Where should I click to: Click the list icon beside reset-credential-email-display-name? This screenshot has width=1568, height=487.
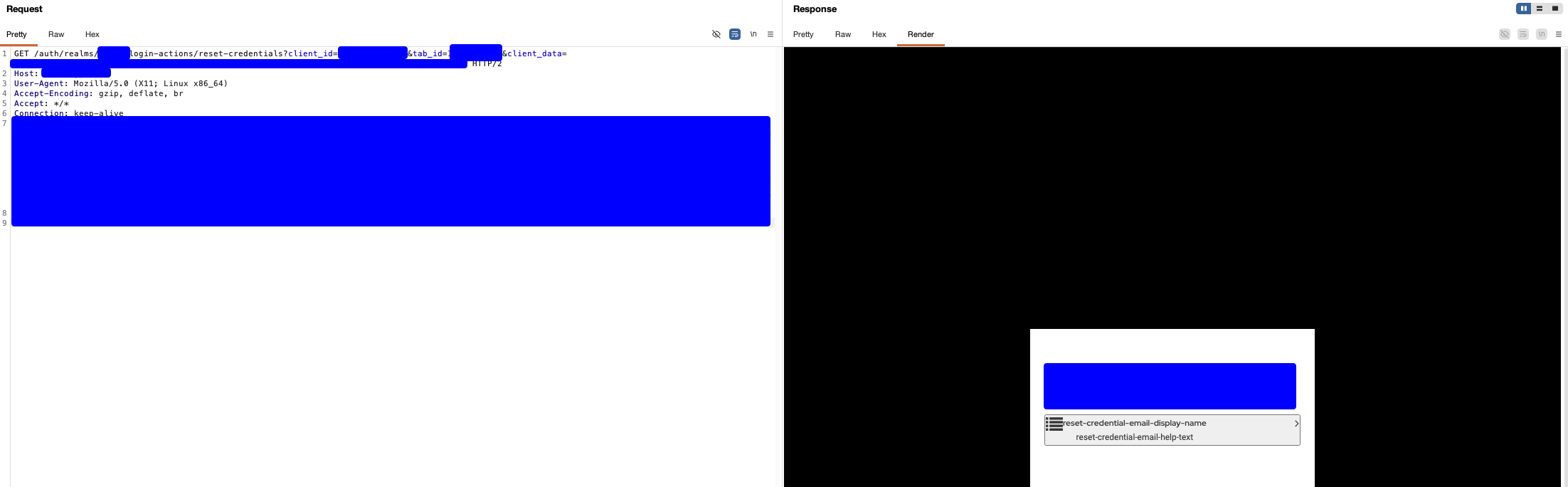(x=1054, y=424)
